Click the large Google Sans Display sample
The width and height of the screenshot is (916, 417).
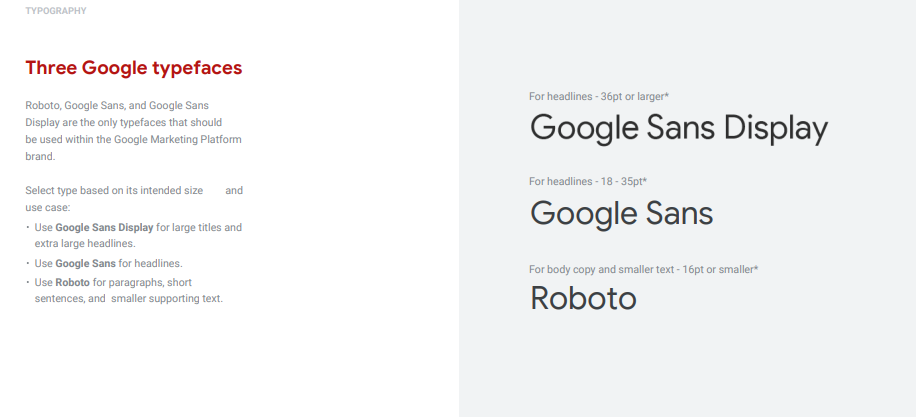click(x=679, y=128)
